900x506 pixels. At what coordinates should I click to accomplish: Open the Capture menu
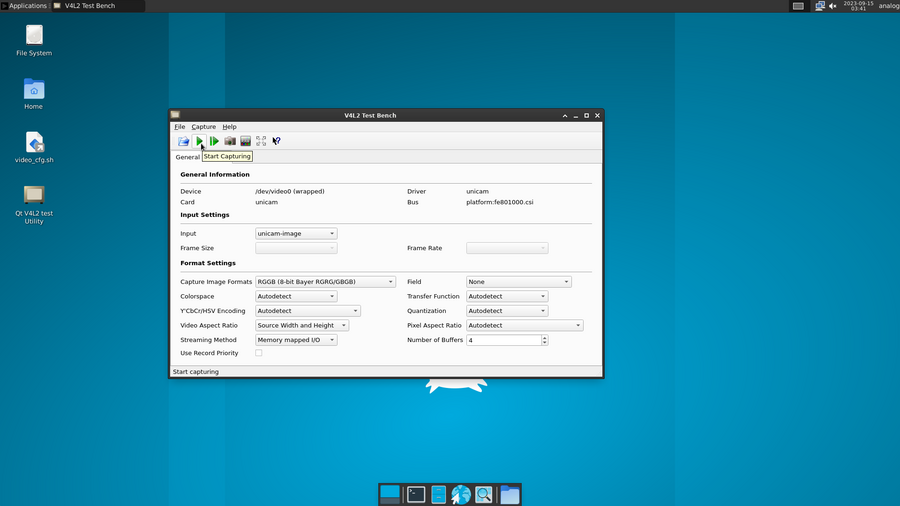pos(204,127)
